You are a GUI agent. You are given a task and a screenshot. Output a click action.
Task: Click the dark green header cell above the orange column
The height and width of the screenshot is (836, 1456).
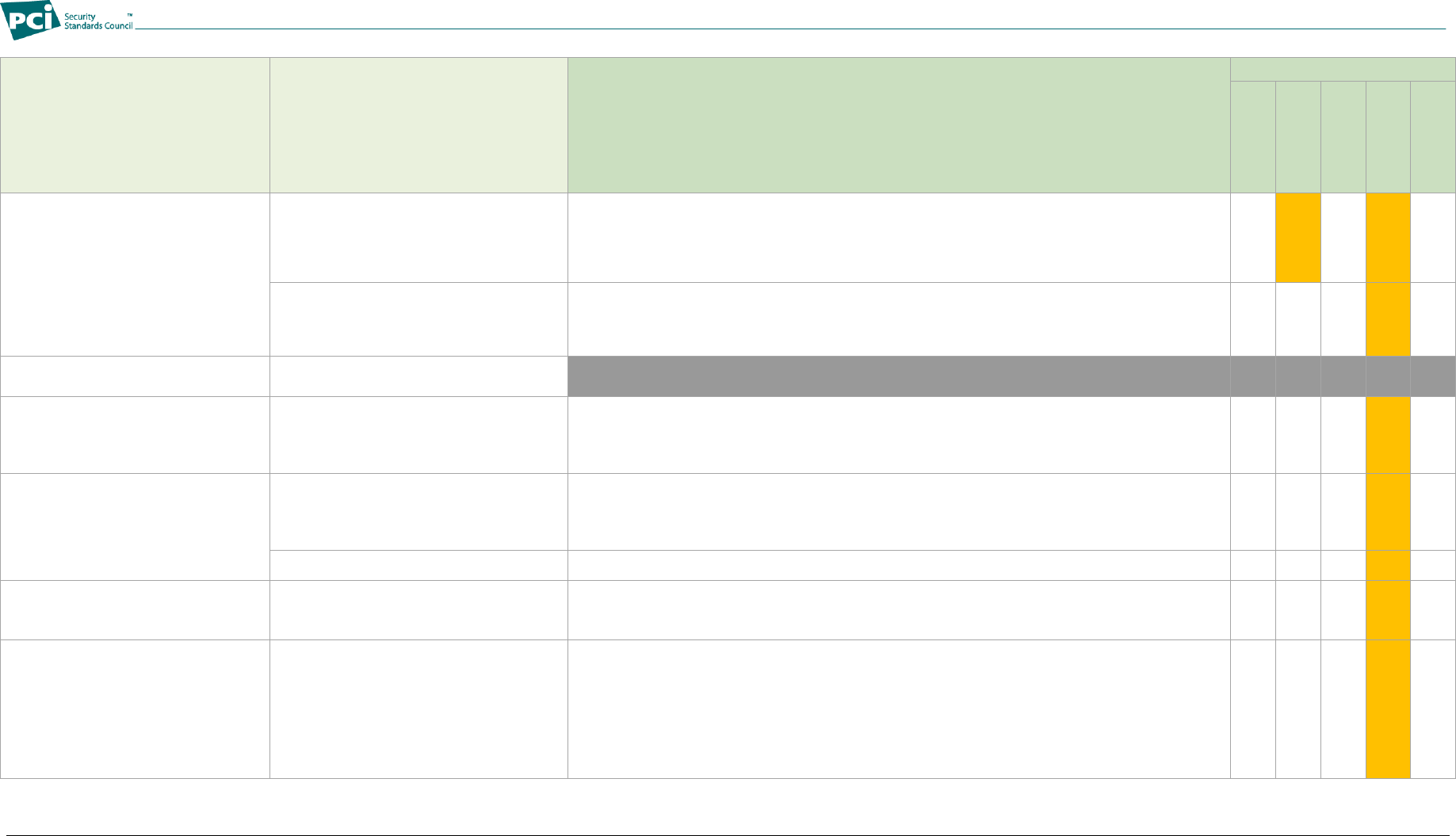[1388, 137]
